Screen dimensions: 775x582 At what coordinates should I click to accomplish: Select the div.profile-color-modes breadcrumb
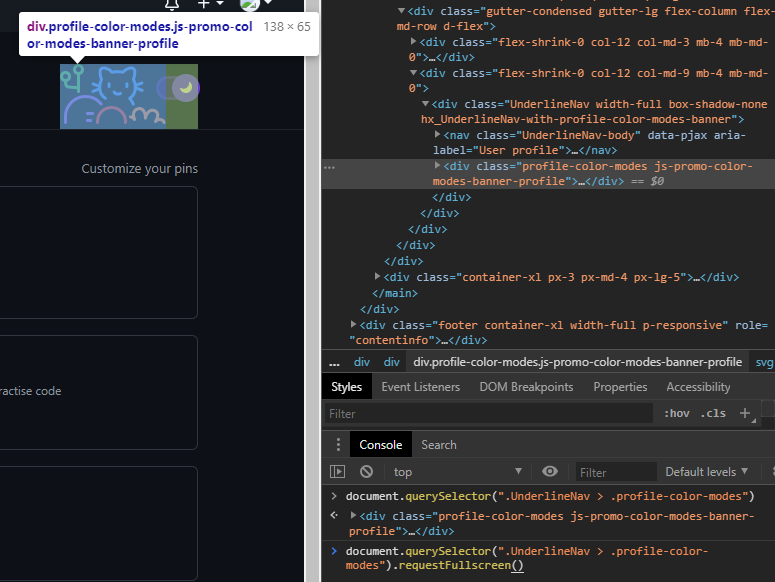coord(577,362)
